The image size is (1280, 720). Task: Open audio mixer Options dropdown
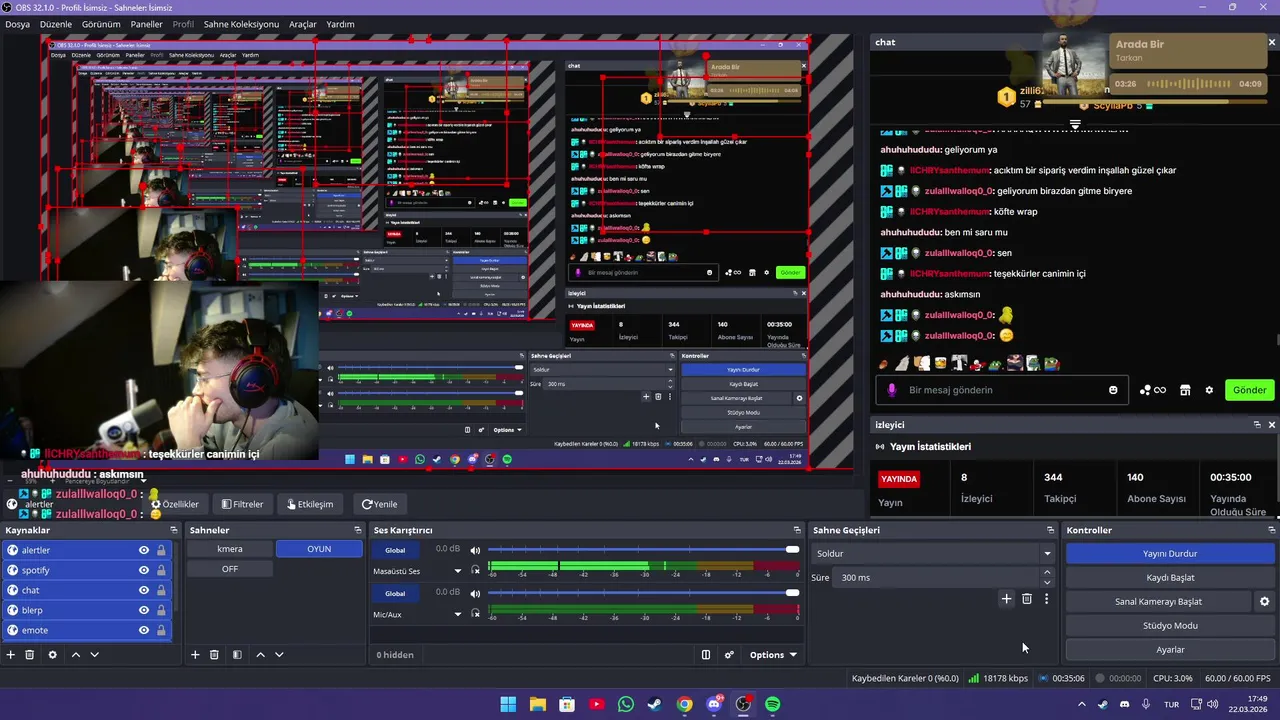click(773, 655)
